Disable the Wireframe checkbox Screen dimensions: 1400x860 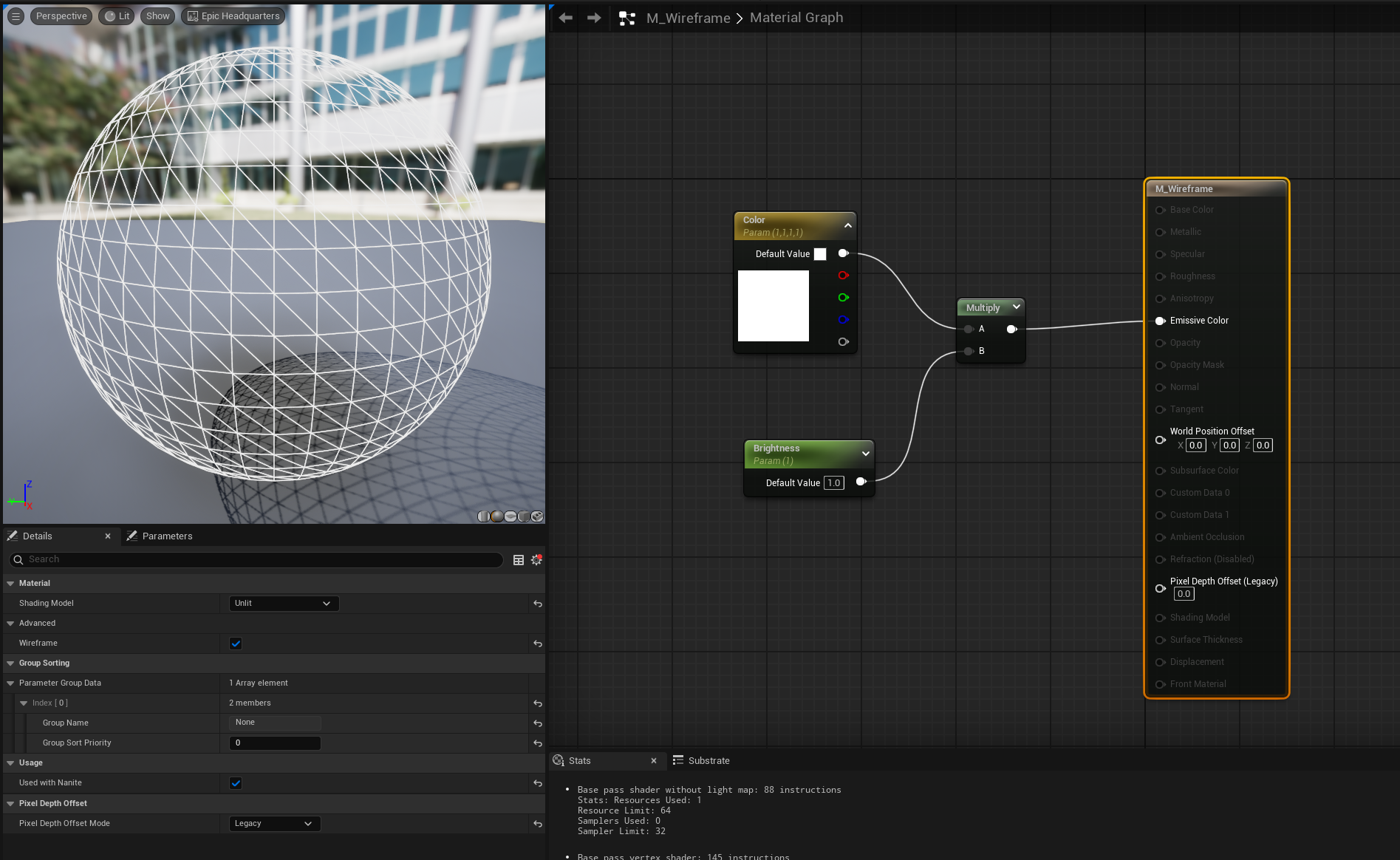(236, 644)
